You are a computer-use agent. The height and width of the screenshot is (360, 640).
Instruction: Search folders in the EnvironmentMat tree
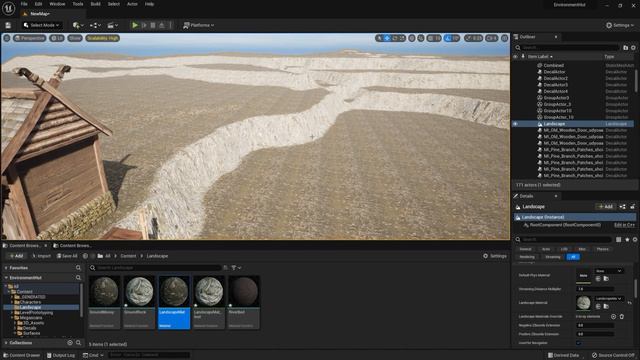[78, 278]
